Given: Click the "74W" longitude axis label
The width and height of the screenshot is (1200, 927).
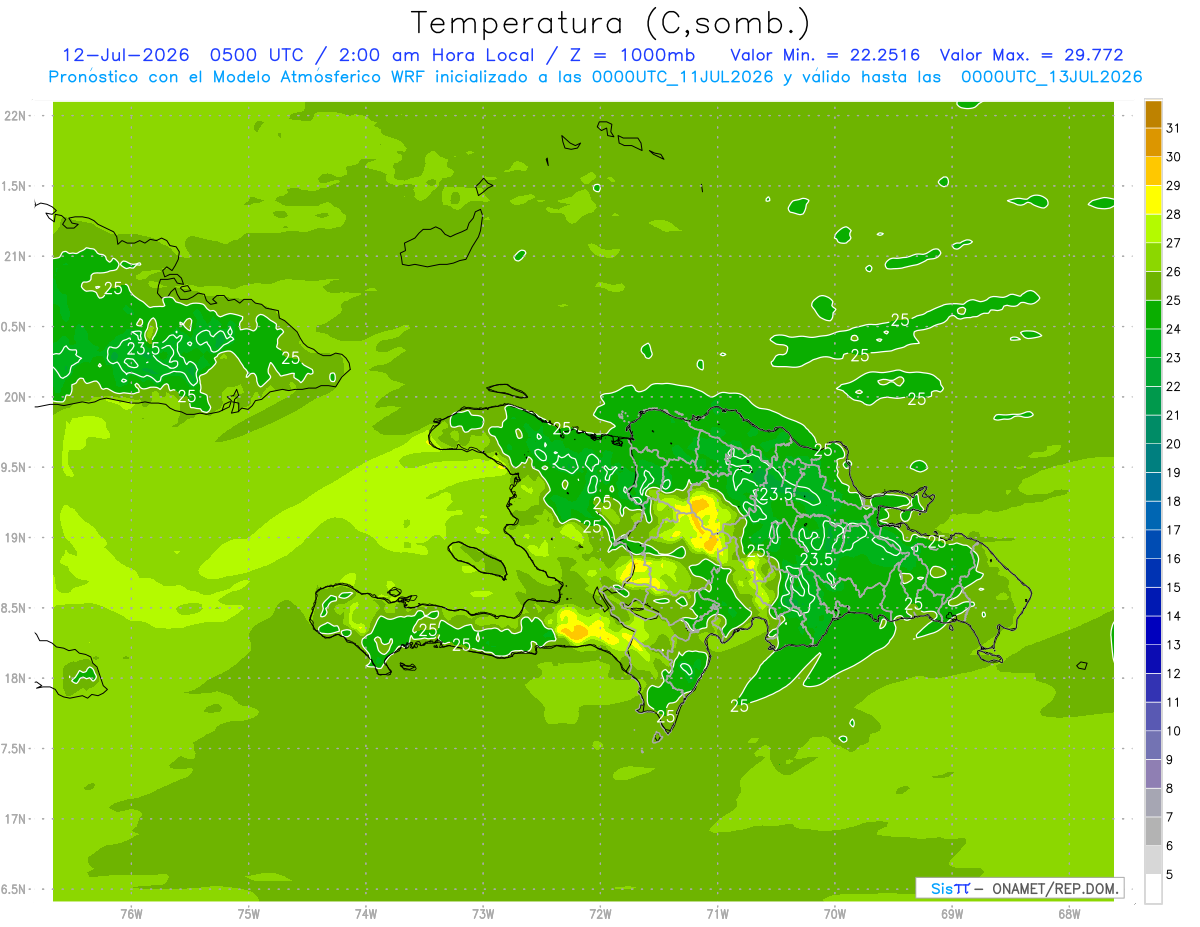Looking at the screenshot, I should click(x=366, y=914).
